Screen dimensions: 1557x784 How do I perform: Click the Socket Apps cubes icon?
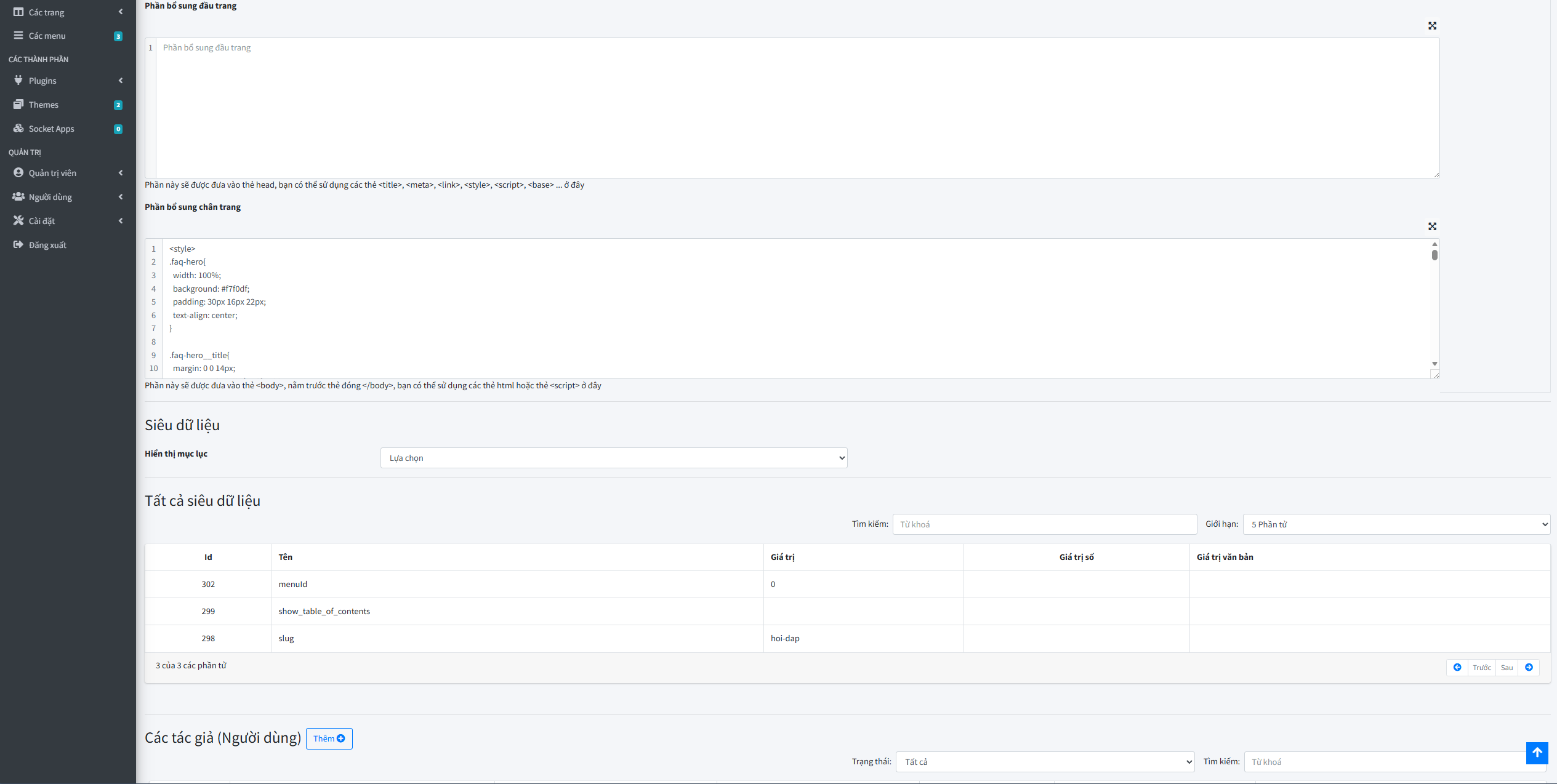pos(18,129)
